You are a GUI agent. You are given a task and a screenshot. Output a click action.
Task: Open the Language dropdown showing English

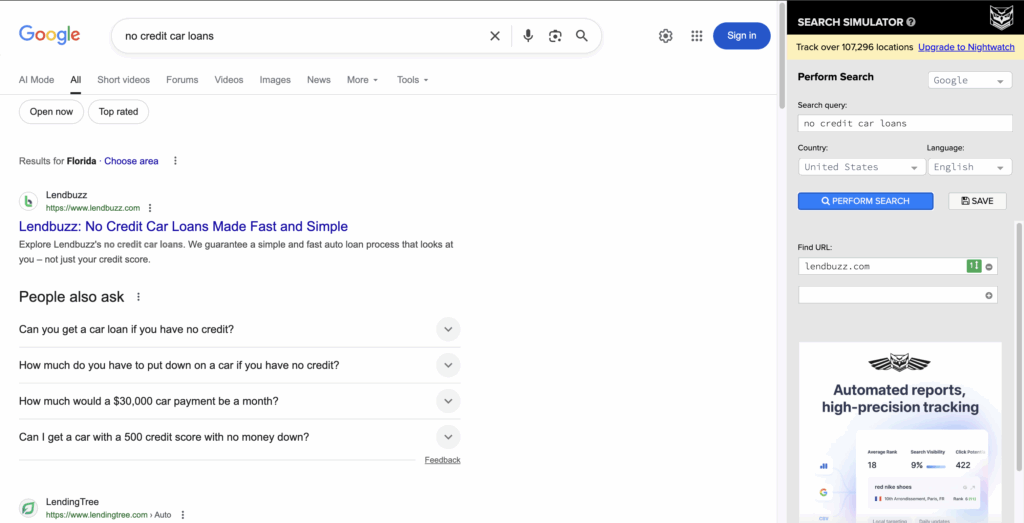(x=969, y=167)
